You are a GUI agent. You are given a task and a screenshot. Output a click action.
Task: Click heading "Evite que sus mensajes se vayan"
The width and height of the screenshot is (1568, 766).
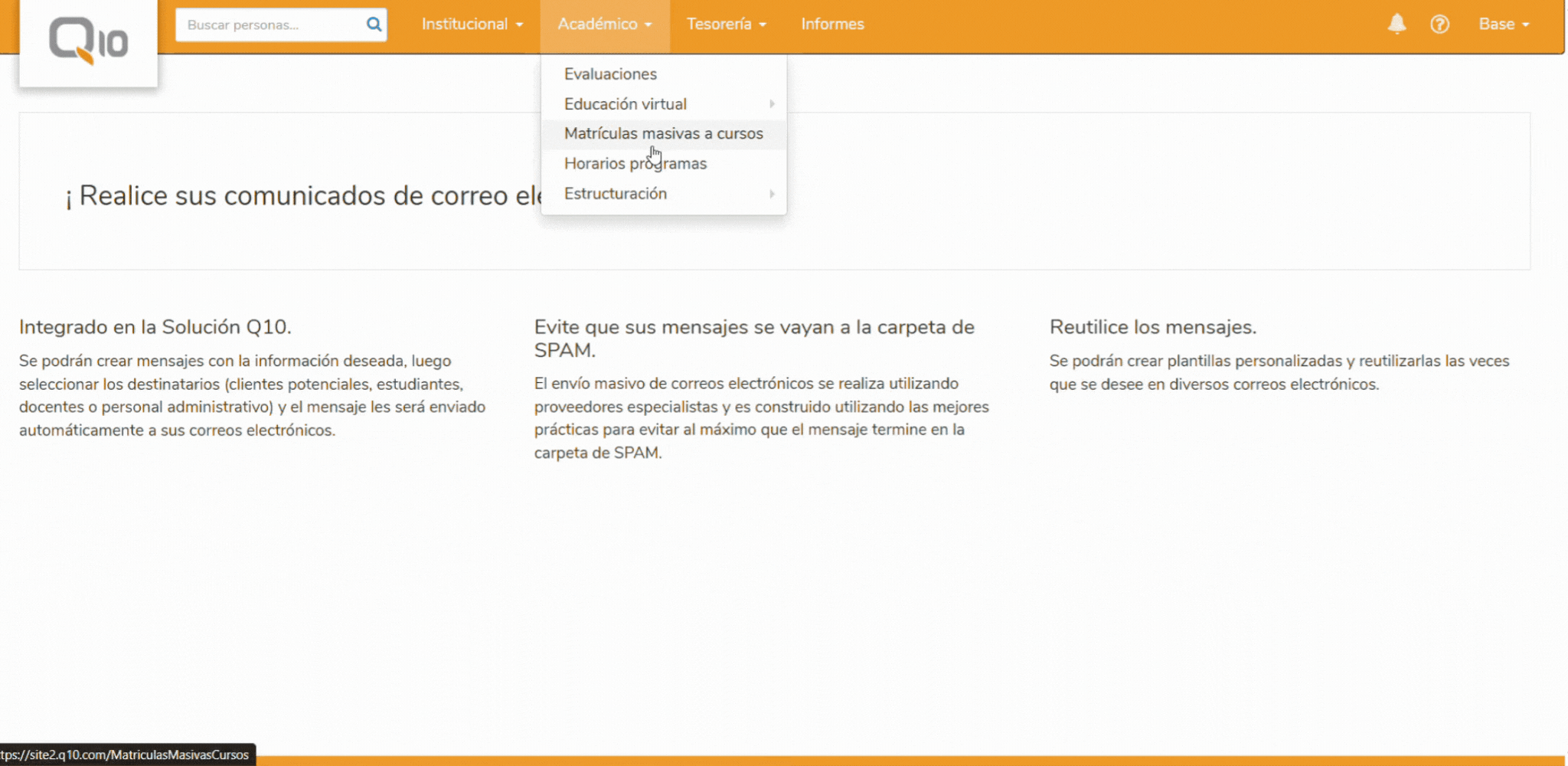click(754, 339)
